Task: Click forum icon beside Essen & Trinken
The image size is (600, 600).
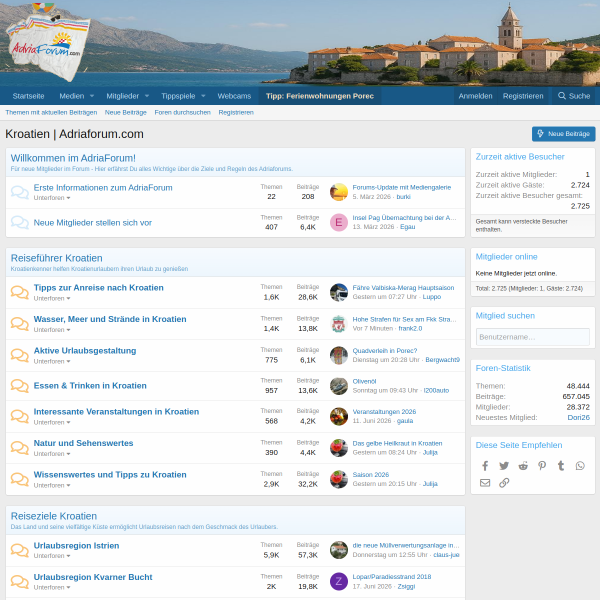Action: [x=20, y=386]
